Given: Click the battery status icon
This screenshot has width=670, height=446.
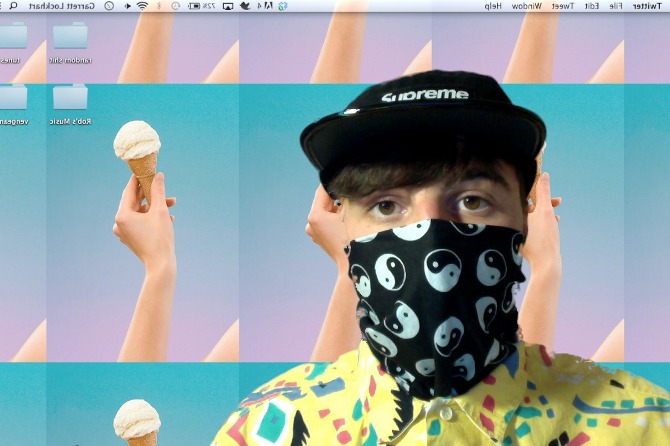Looking at the screenshot, I should [x=194, y=6].
